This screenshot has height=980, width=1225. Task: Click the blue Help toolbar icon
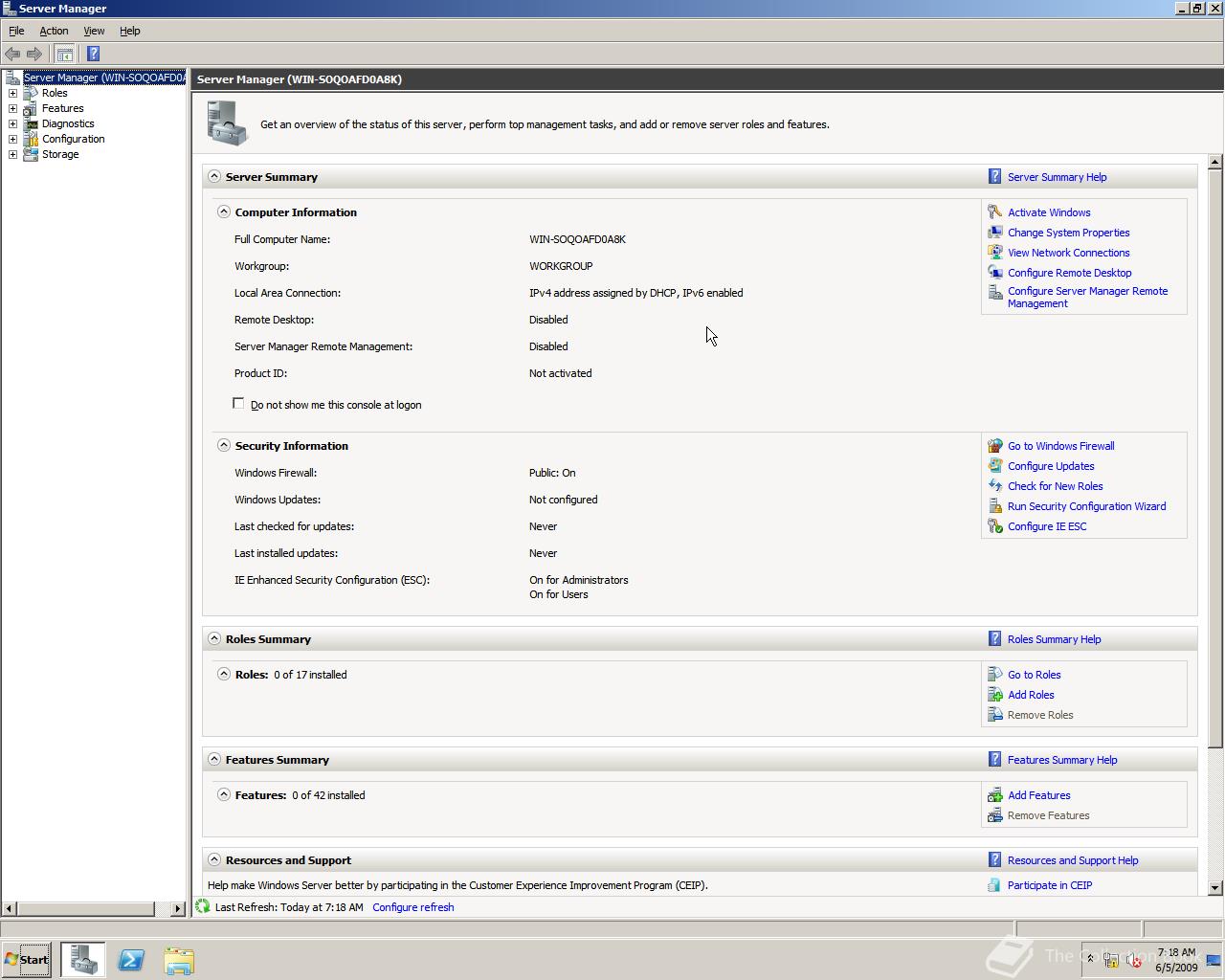tap(93, 54)
